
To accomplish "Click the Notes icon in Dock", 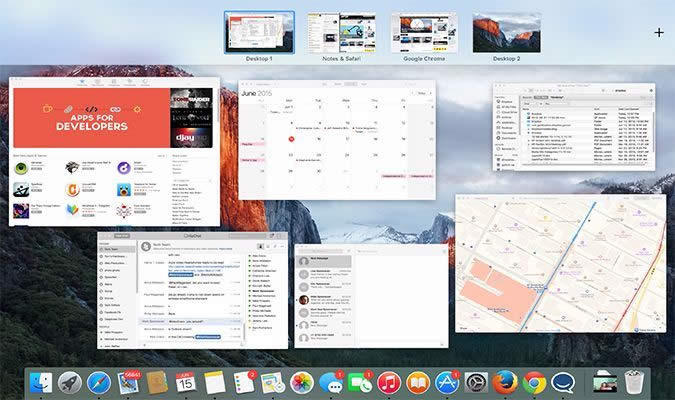I will (214, 382).
